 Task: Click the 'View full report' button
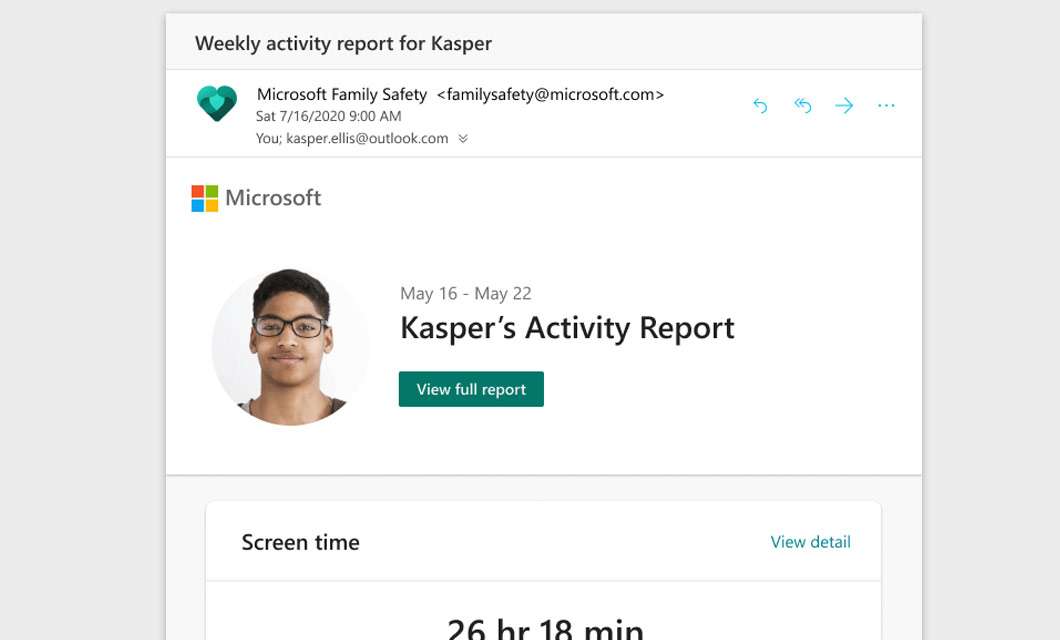pos(471,389)
